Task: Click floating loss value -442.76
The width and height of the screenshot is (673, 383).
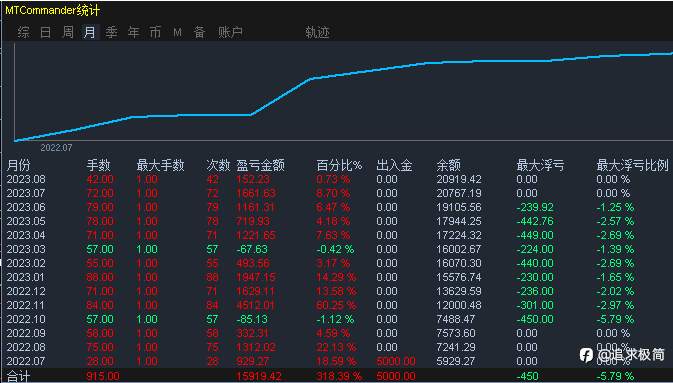Action: (x=535, y=221)
